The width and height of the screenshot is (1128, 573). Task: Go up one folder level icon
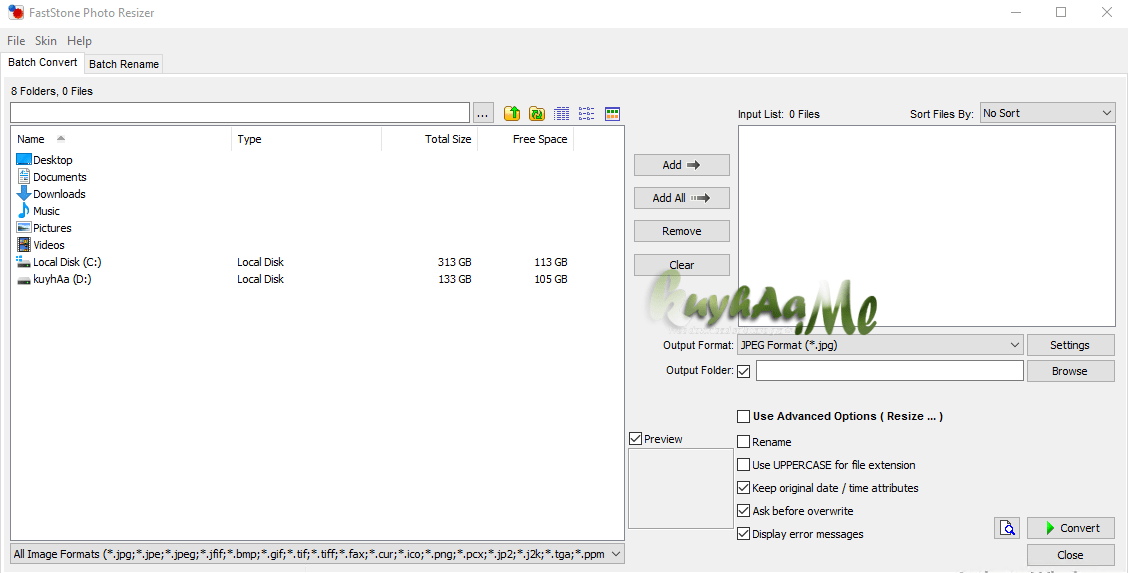pos(511,114)
